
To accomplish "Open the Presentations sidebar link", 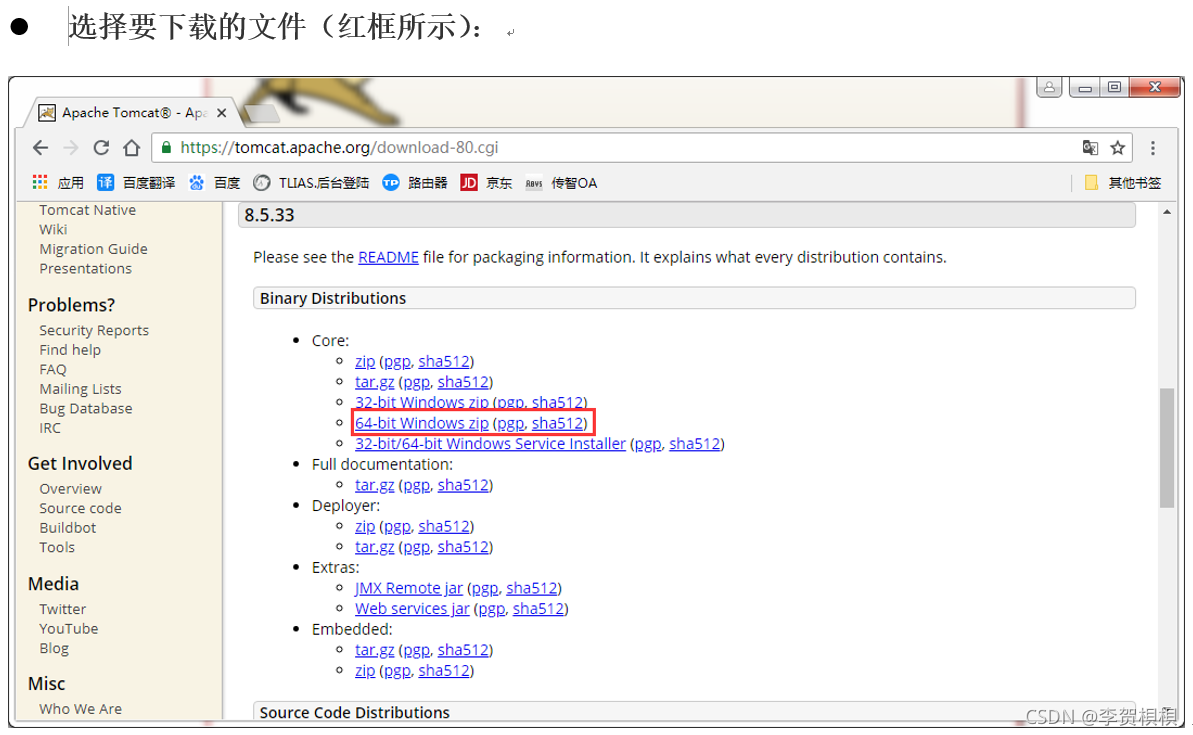I will coord(85,269).
